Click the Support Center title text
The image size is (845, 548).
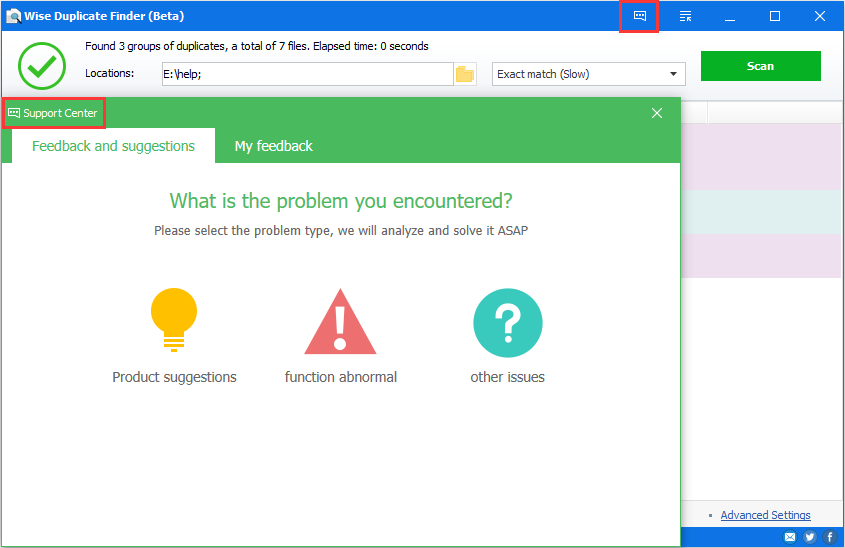click(x=60, y=113)
